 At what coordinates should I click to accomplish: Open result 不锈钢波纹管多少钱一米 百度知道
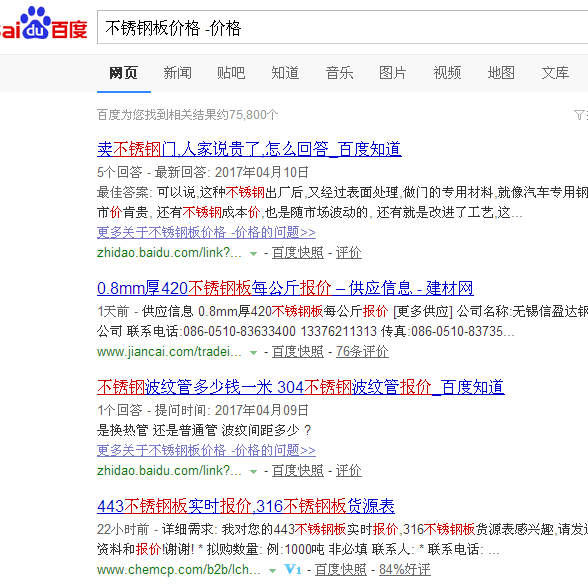point(301,387)
